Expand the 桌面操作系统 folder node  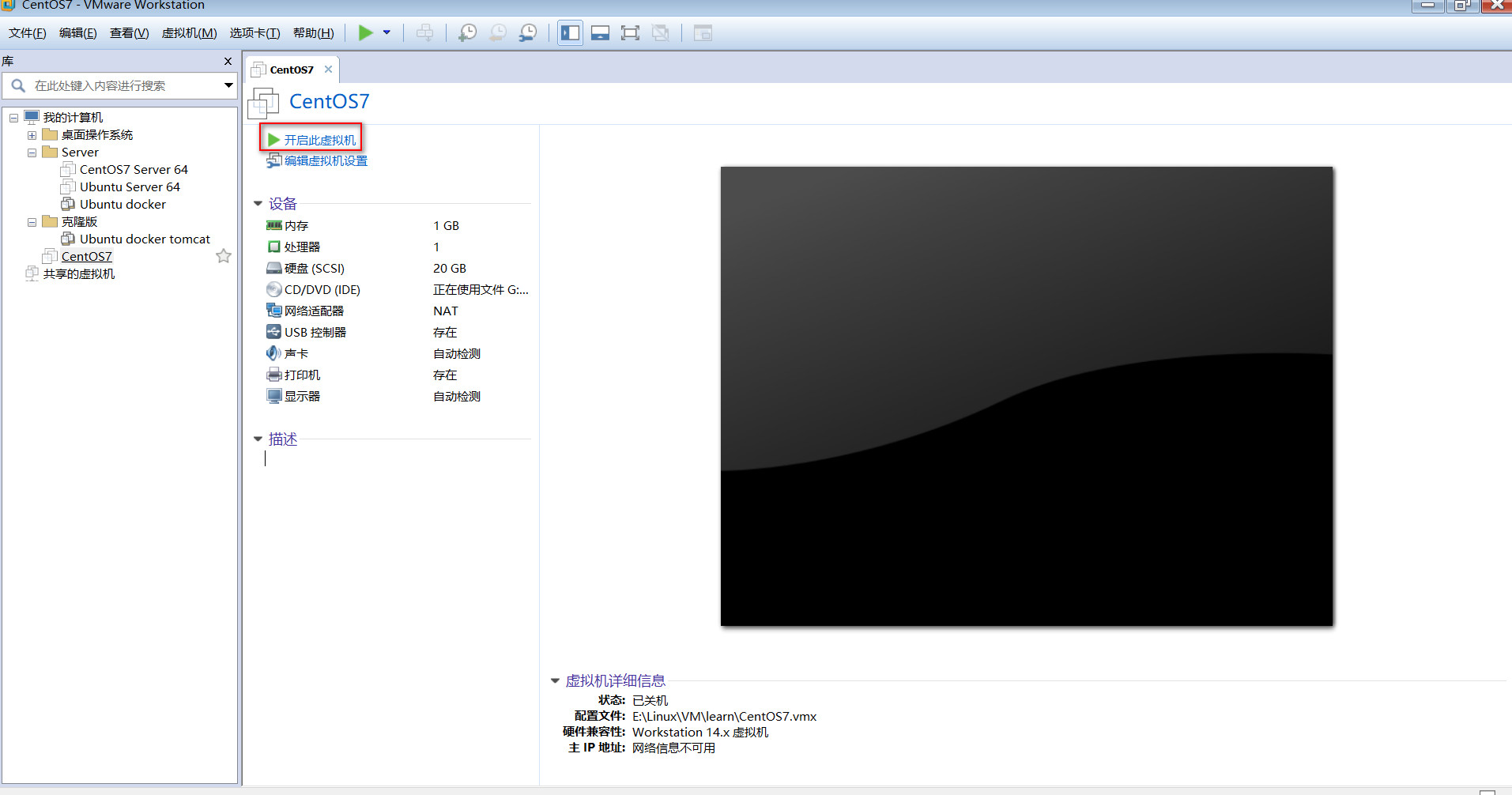coord(32,135)
